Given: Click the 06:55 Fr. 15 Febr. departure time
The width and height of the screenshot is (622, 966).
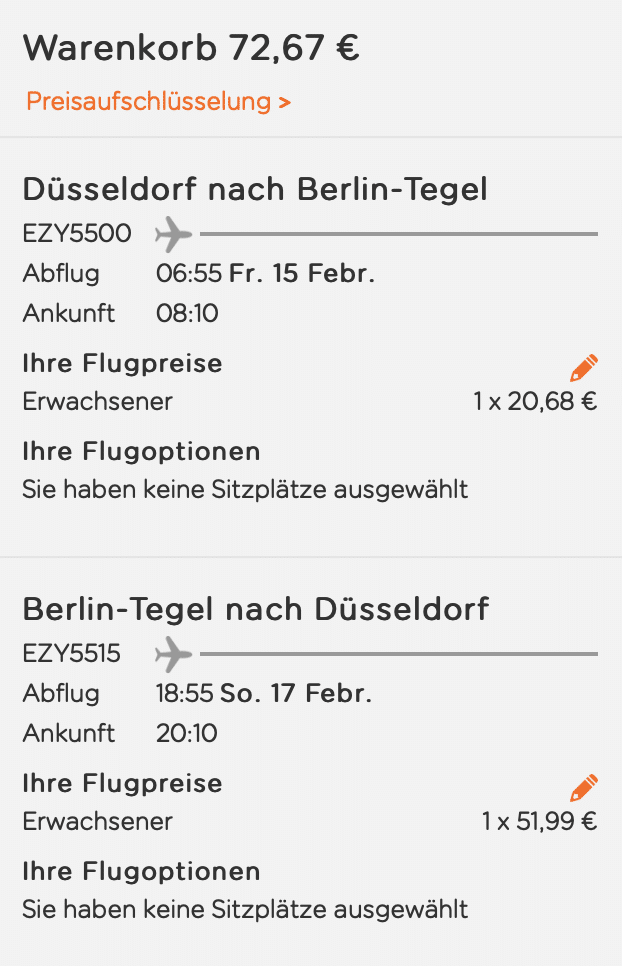Looking at the screenshot, I should (x=265, y=274).
